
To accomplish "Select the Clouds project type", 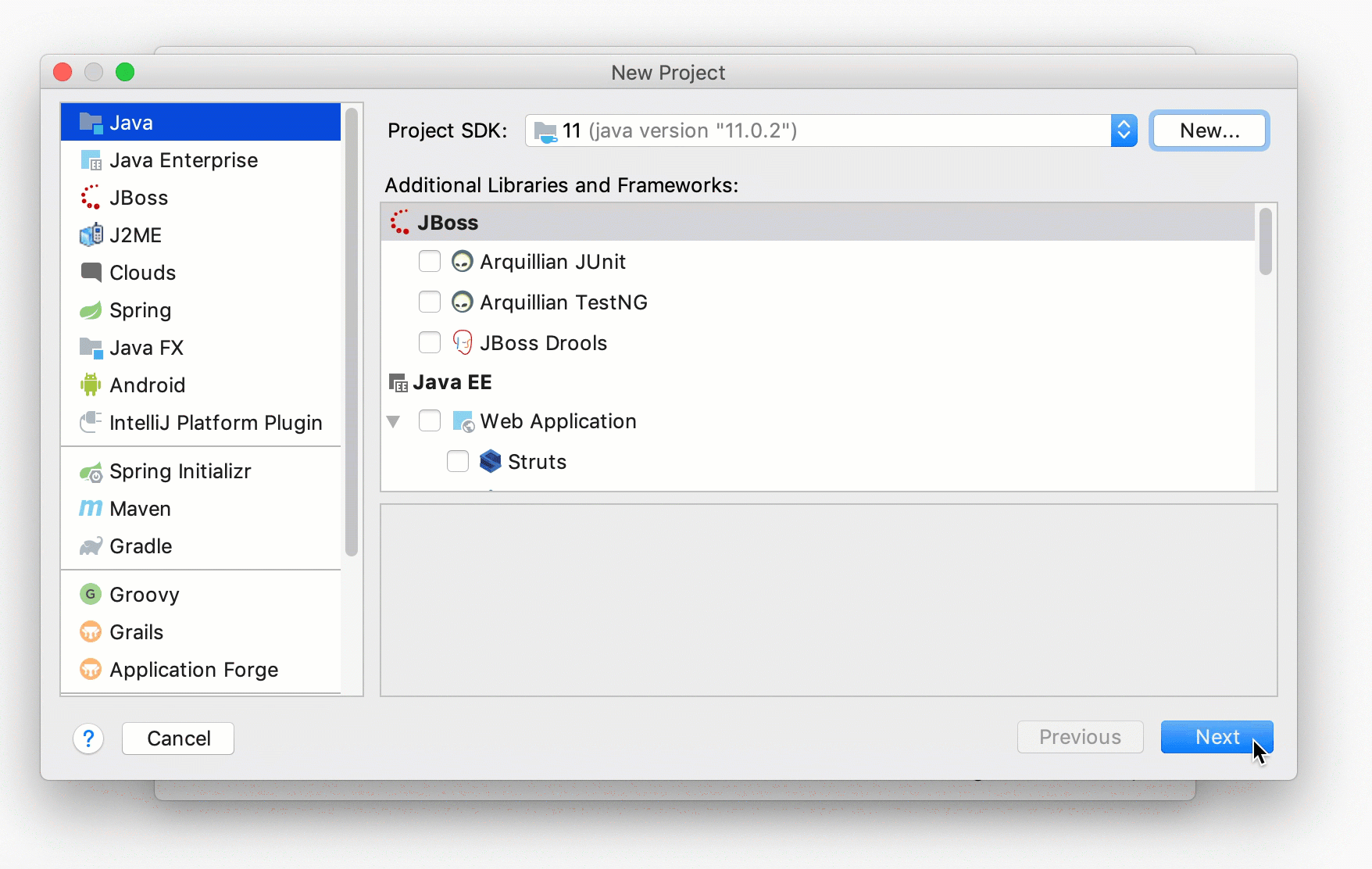I will coord(143,272).
